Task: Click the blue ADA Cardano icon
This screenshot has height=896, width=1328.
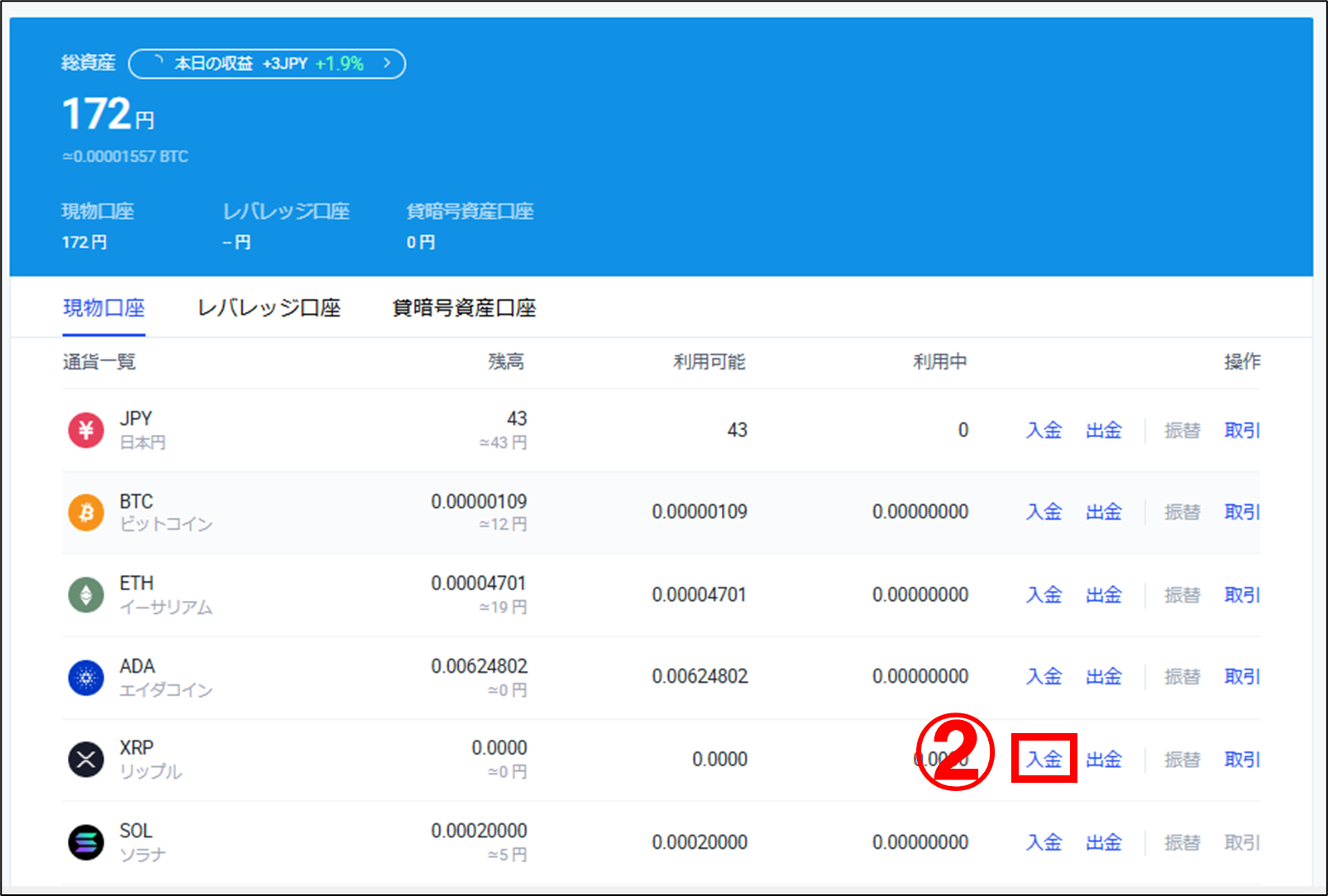Action: (x=86, y=678)
